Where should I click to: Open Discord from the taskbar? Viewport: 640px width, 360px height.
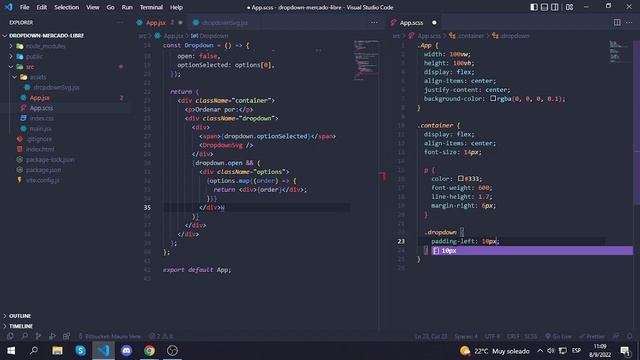click(126, 351)
